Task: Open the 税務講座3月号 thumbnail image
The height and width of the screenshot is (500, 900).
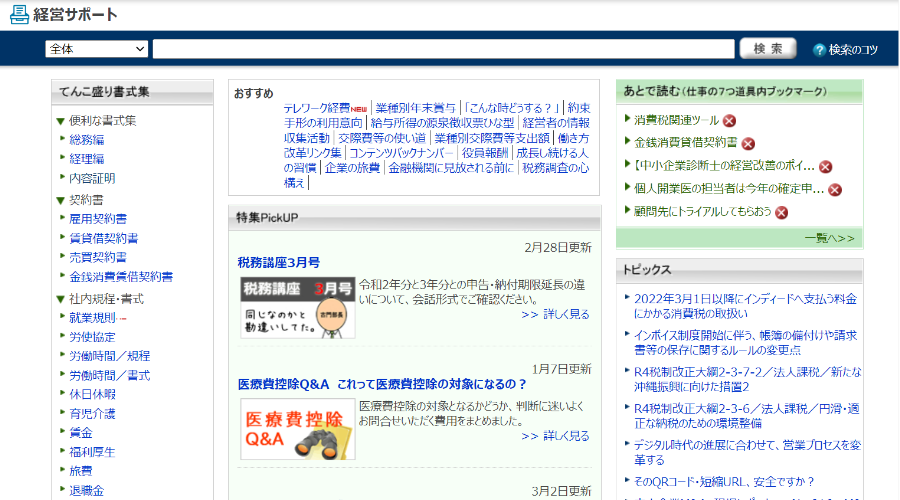Action: click(x=297, y=307)
